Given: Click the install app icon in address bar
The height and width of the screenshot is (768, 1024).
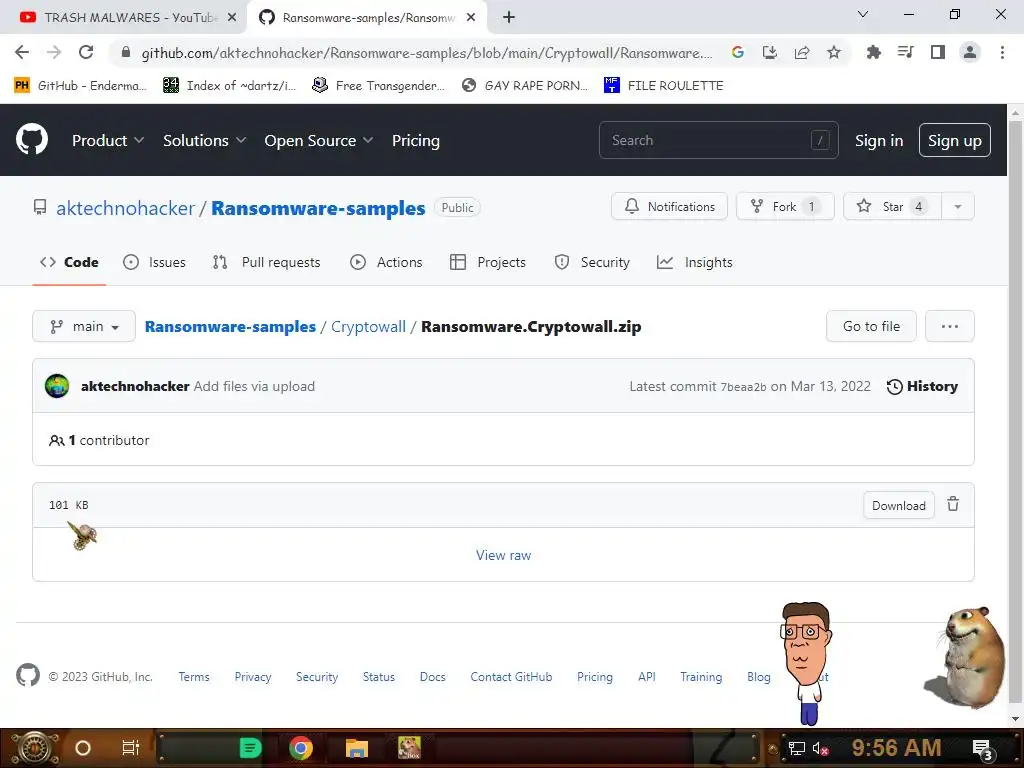Looking at the screenshot, I should tap(769, 52).
